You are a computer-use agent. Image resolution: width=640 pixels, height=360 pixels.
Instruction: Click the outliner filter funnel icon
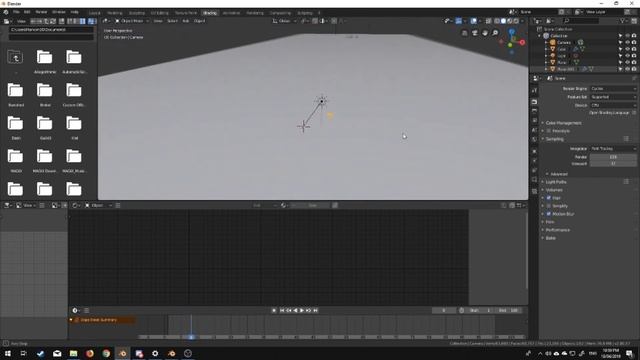tap(622, 20)
